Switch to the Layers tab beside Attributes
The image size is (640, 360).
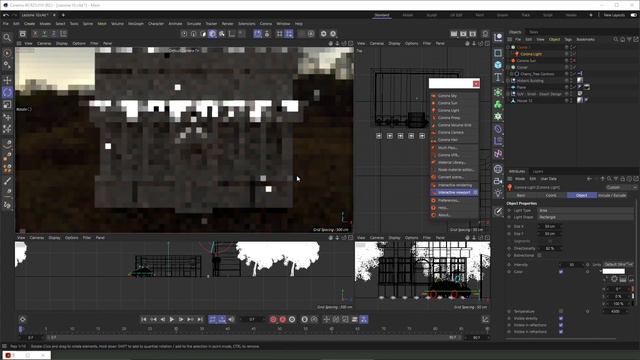(538, 171)
